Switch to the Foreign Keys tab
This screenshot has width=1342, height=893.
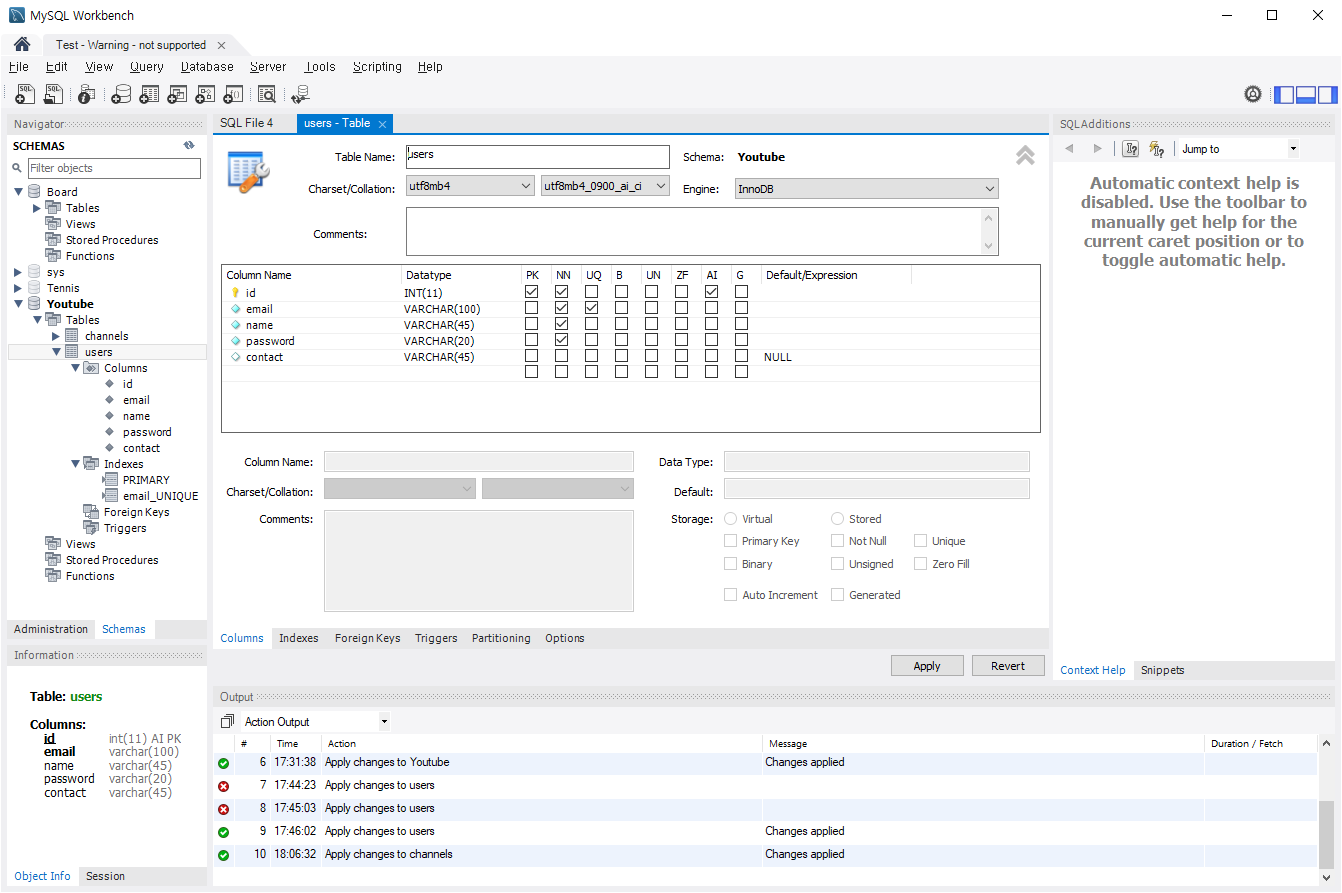367,638
